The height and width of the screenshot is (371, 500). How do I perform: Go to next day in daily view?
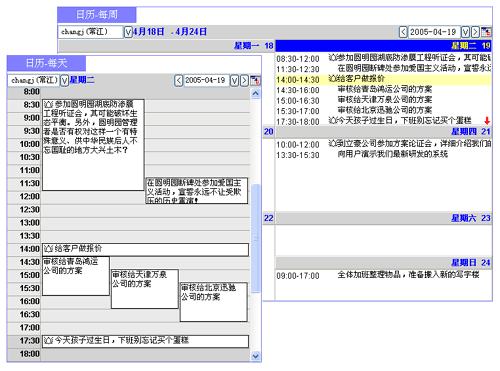pyautogui.click(x=244, y=80)
